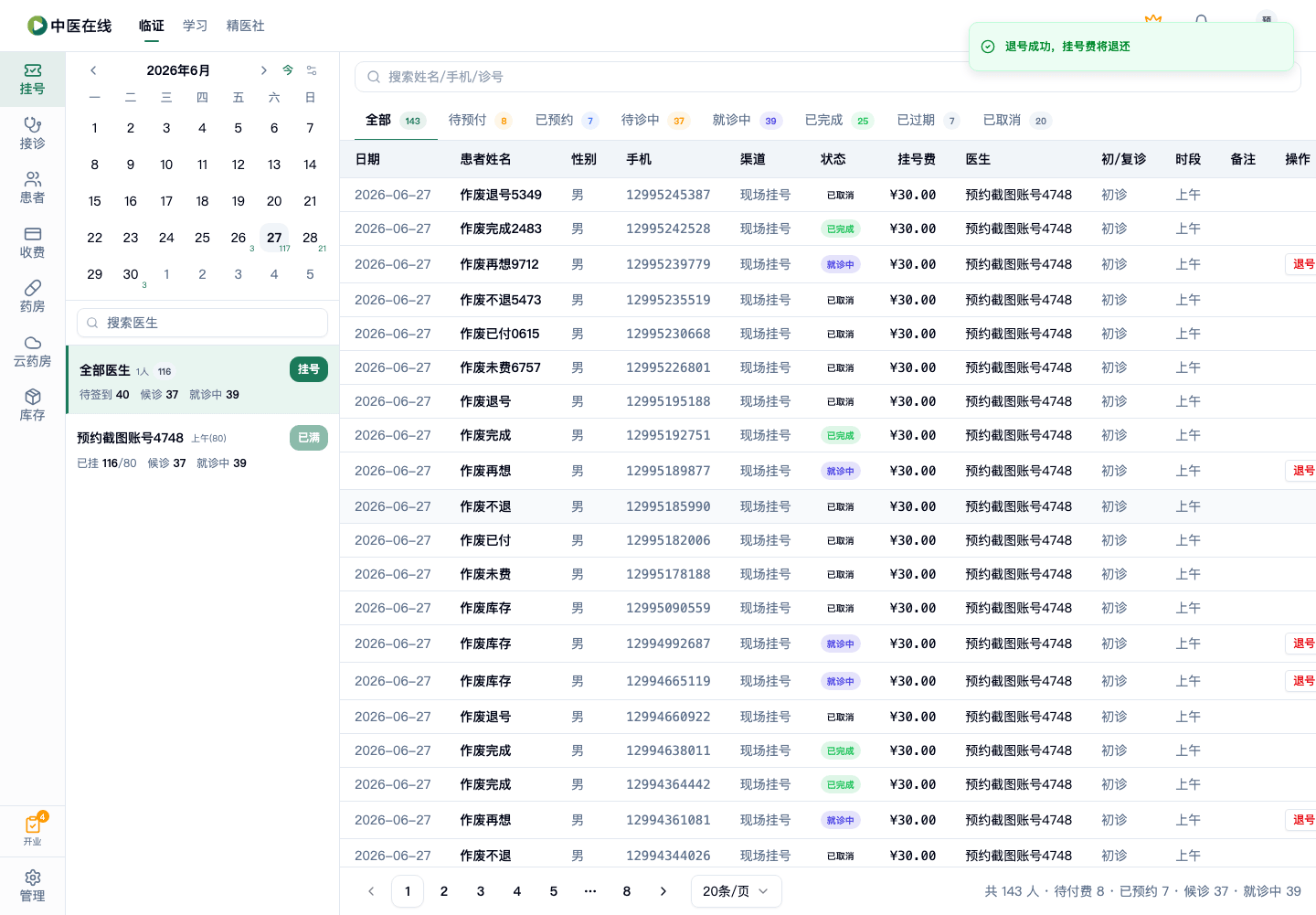Viewport: 1316px width, 915px height.
Task: Select the 全部医生 doctor list row
Action: (x=202, y=380)
